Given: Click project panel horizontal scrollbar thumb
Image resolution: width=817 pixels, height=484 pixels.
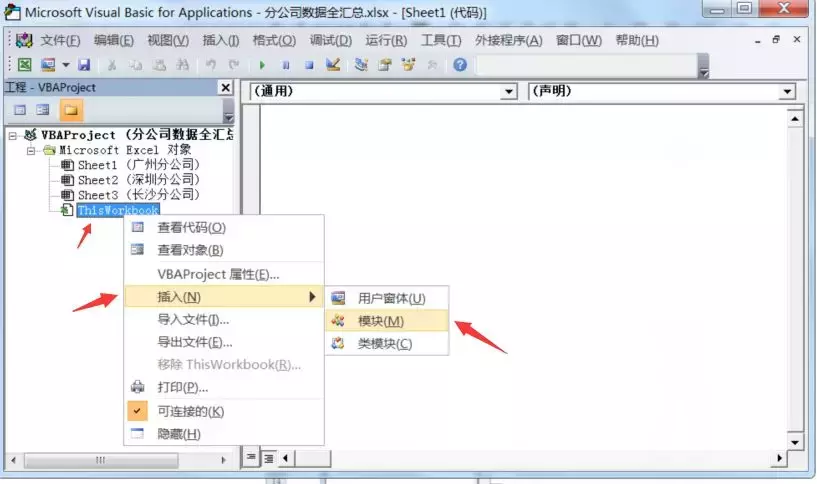Looking at the screenshot, I should 101,460.
